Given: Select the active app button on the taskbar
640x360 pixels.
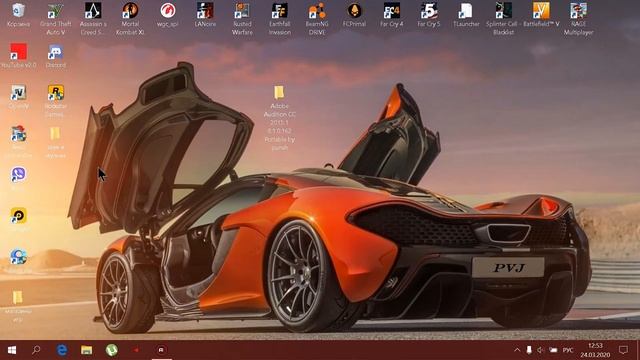Looking at the screenshot, I should tap(161, 350).
